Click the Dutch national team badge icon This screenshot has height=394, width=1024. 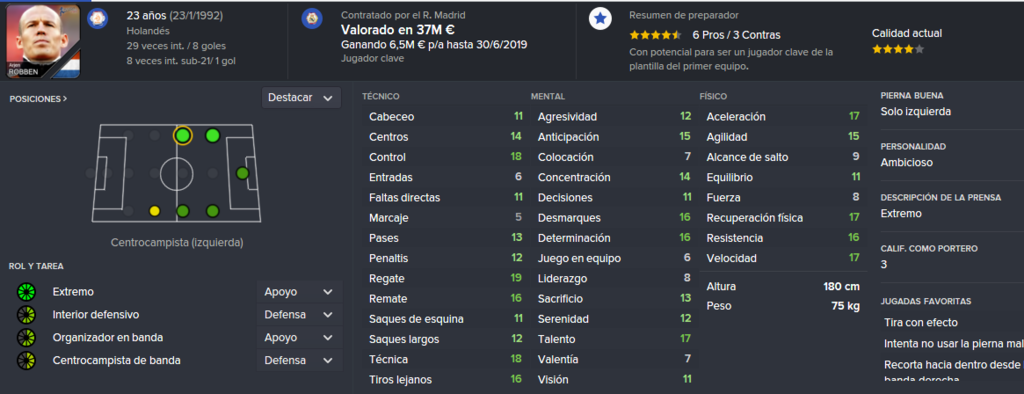click(97, 18)
